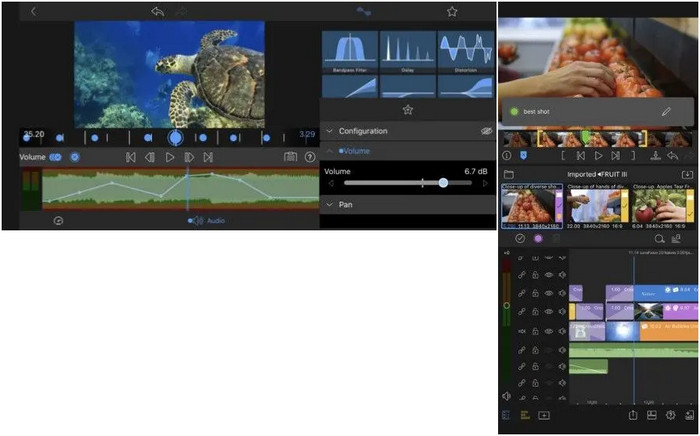Switch to the Audio tab
The height and width of the screenshot is (436, 700).
pos(206,220)
